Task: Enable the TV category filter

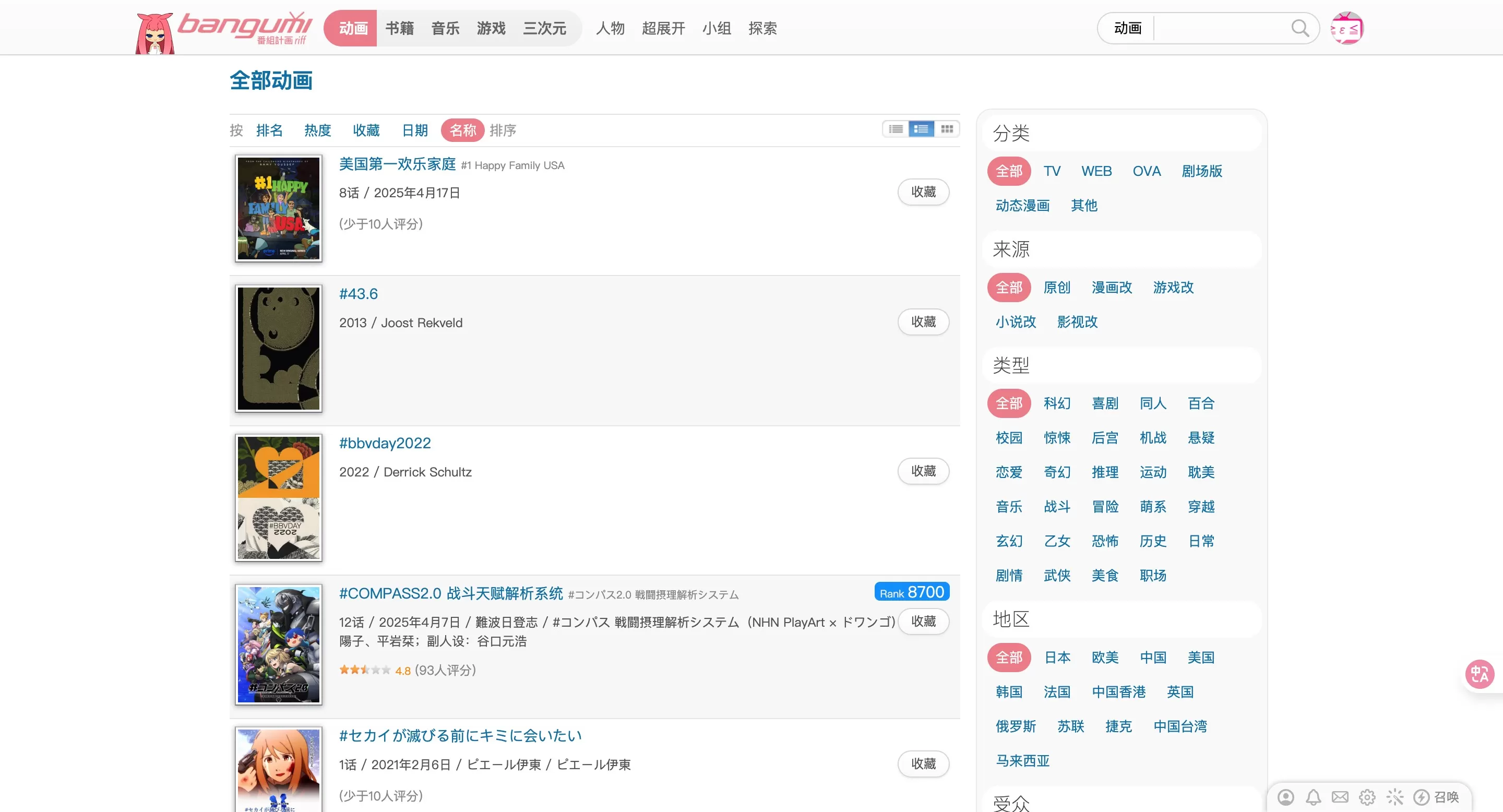Action: click(x=1053, y=171)
